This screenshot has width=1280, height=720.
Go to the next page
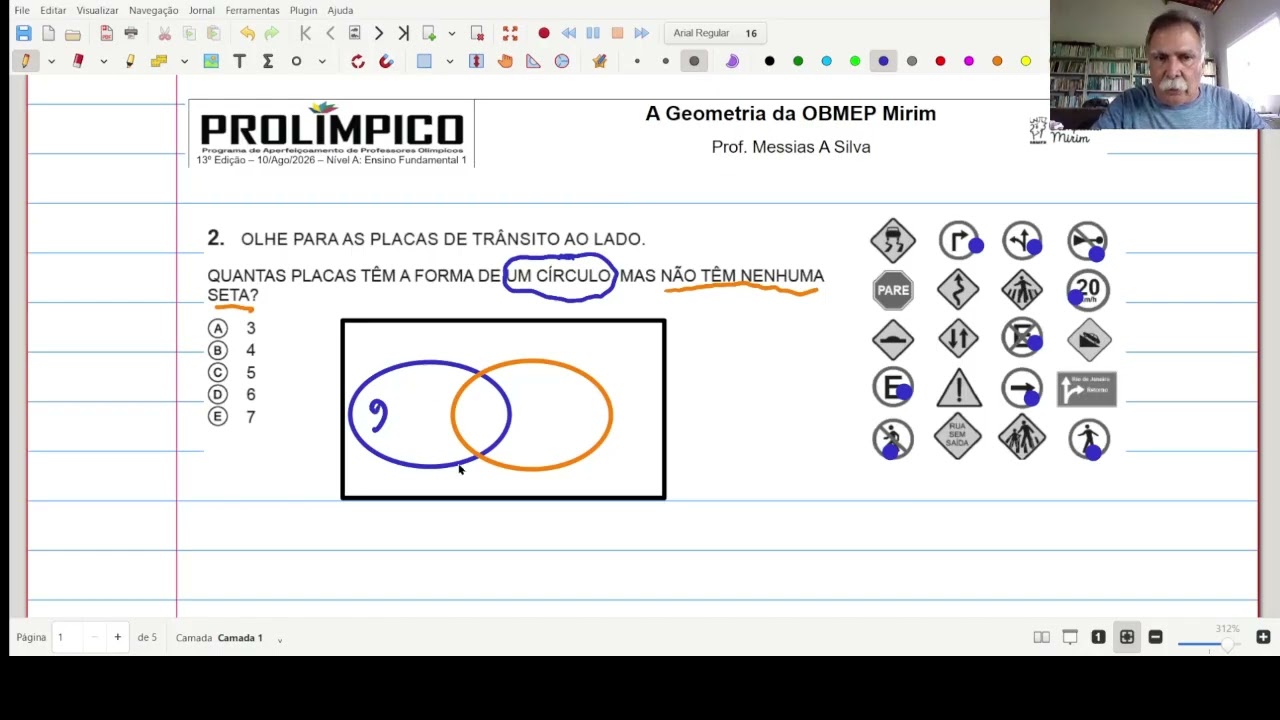[379, 33]
